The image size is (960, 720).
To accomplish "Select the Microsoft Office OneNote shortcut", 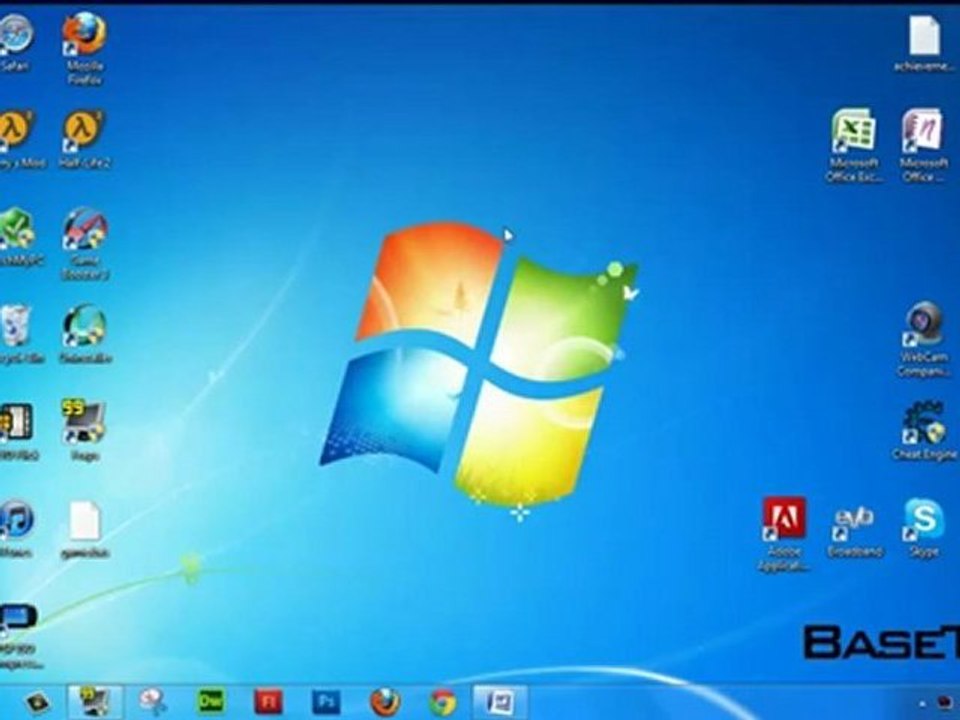I will (923, 144).
